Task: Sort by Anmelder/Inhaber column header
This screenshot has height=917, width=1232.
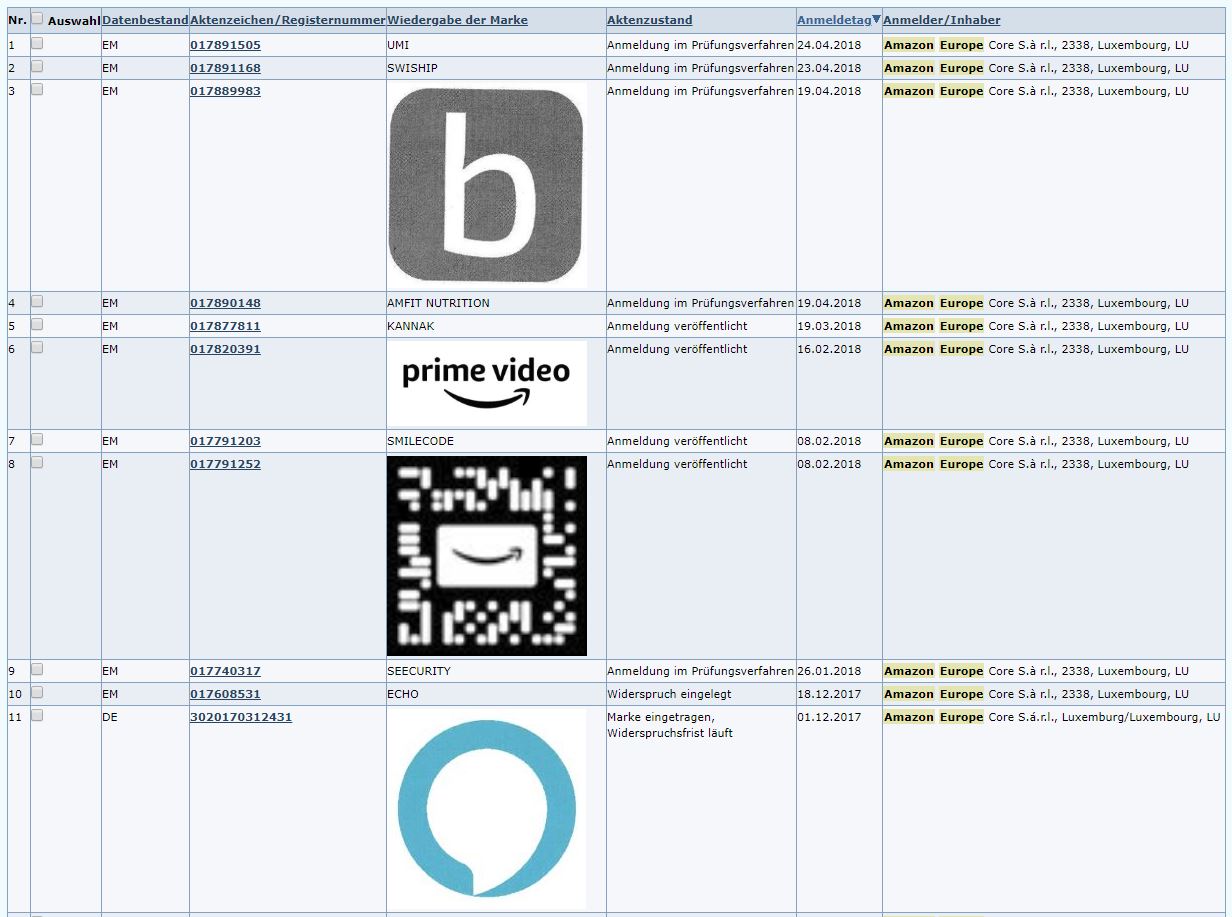Action: 942,20
